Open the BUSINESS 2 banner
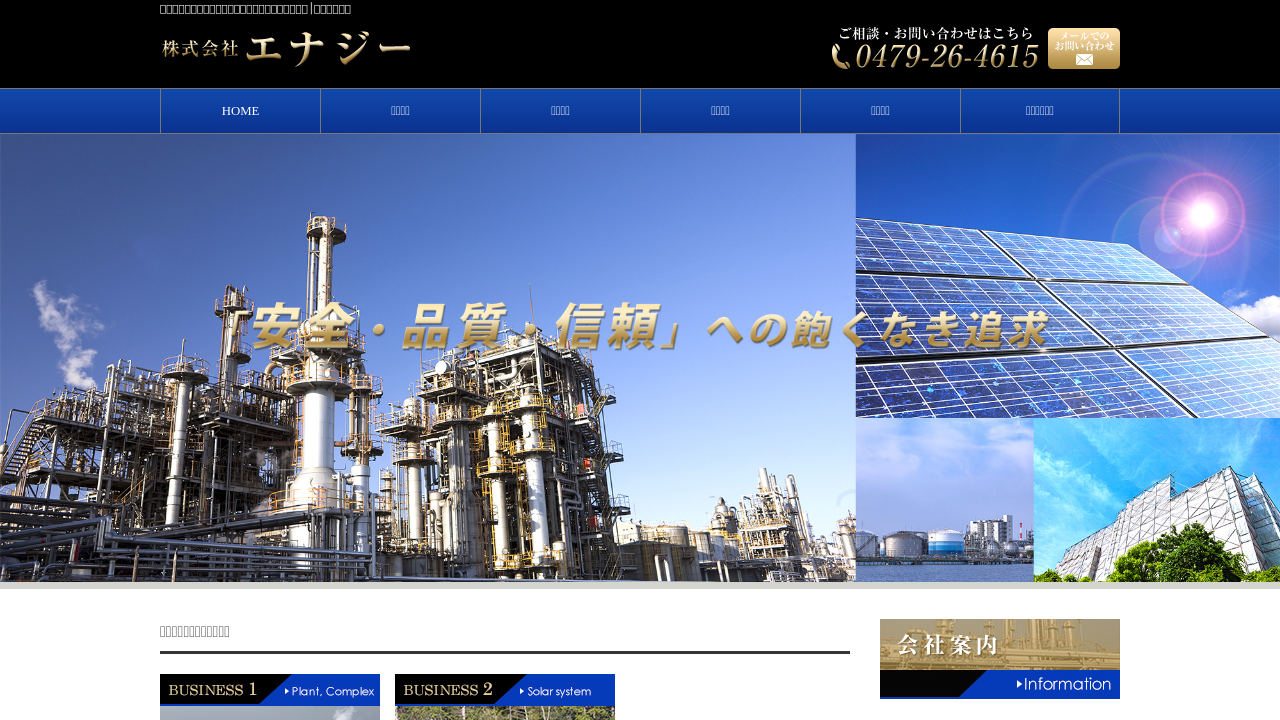The width and height of the screenshot is (1280, 720). pos(504,696)
